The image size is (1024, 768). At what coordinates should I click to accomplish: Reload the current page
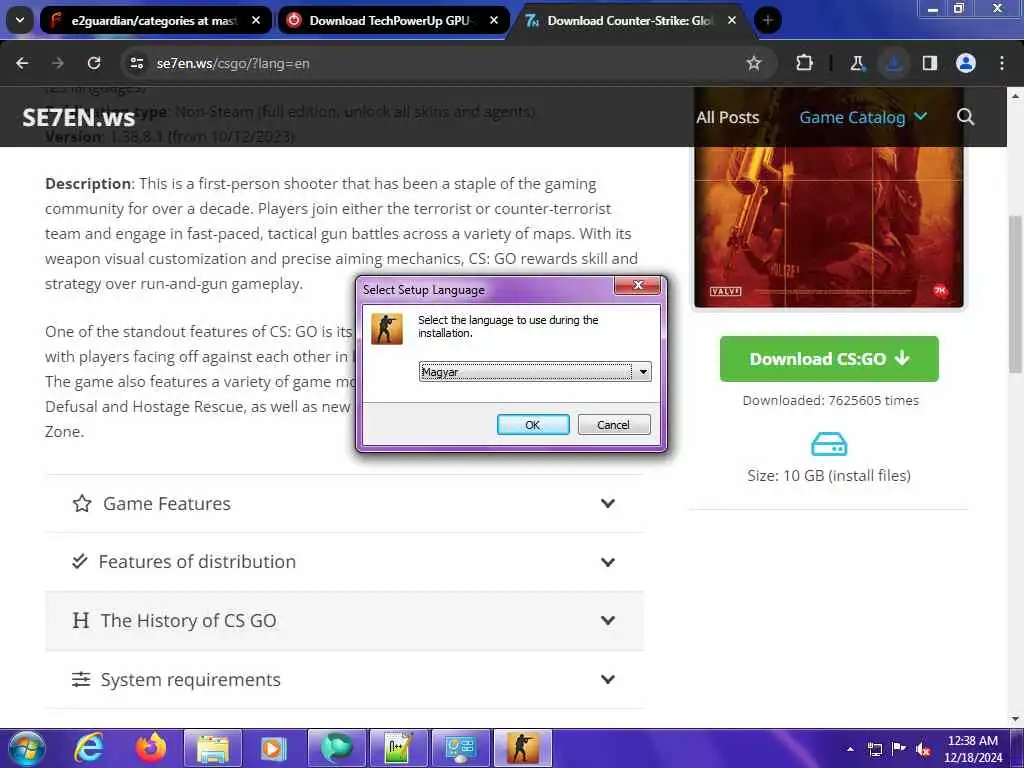(94, 63)
